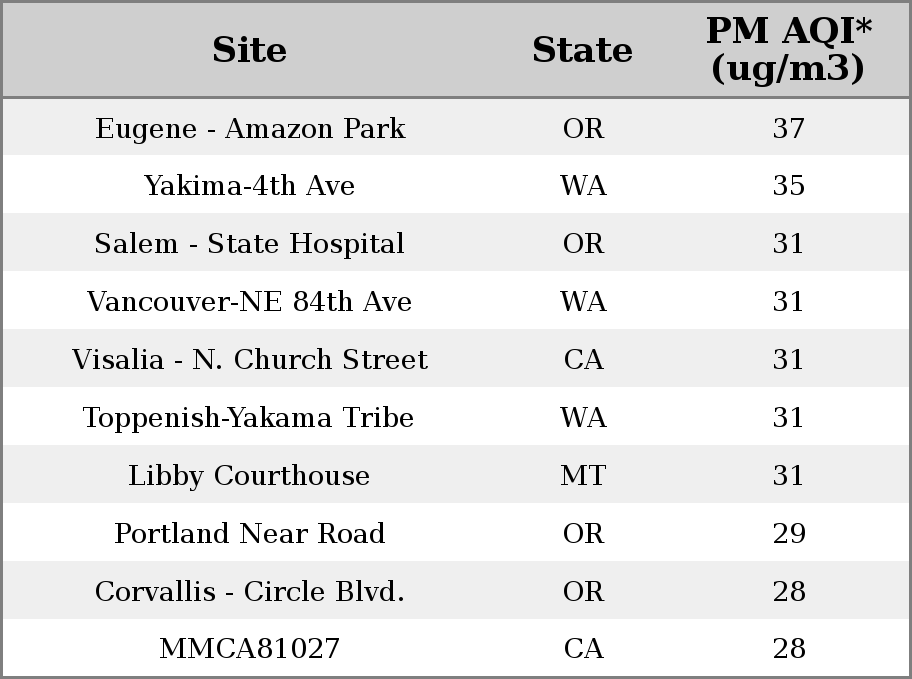Select the Toppenish-Yakama Tribe row
Viewport: 912px width, 679px height.
(x=457, y=417)
